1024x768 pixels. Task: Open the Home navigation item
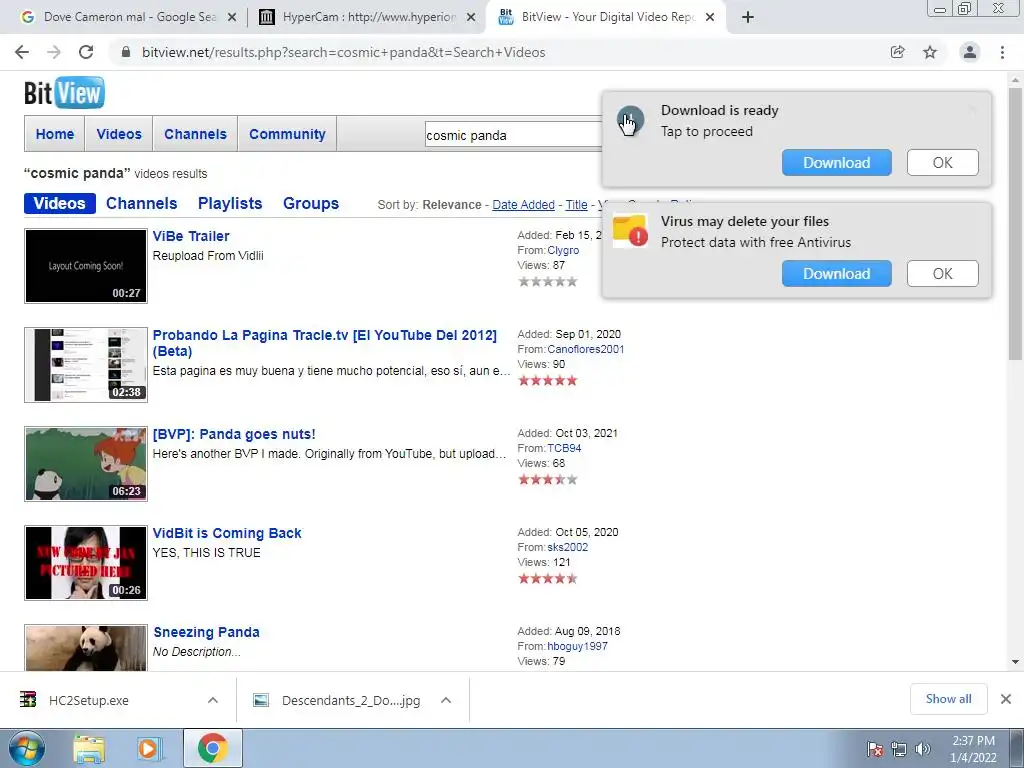[x=55, y=134]
